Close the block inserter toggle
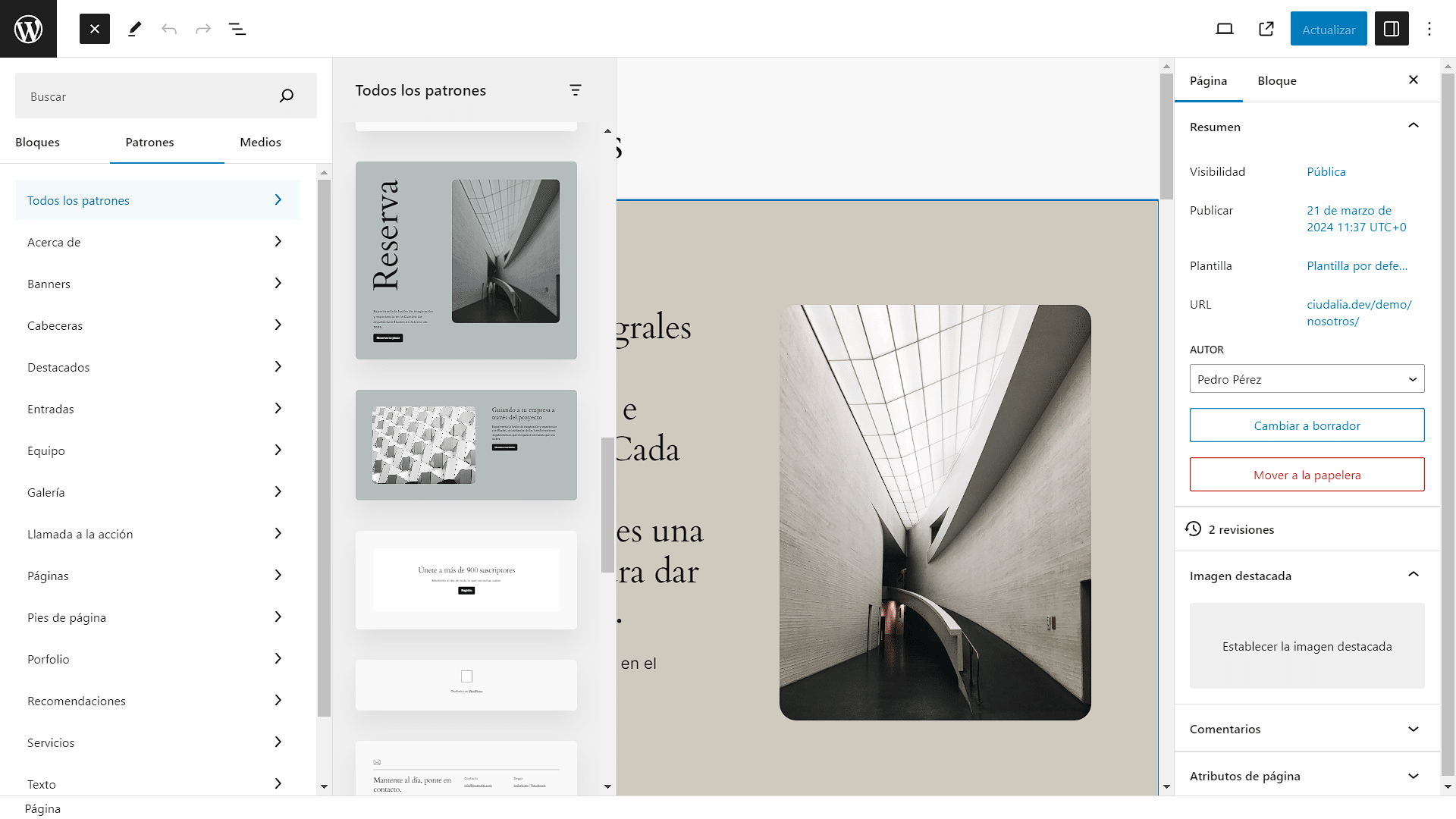This screenshot has height=819, width=1456. point(95,29)
